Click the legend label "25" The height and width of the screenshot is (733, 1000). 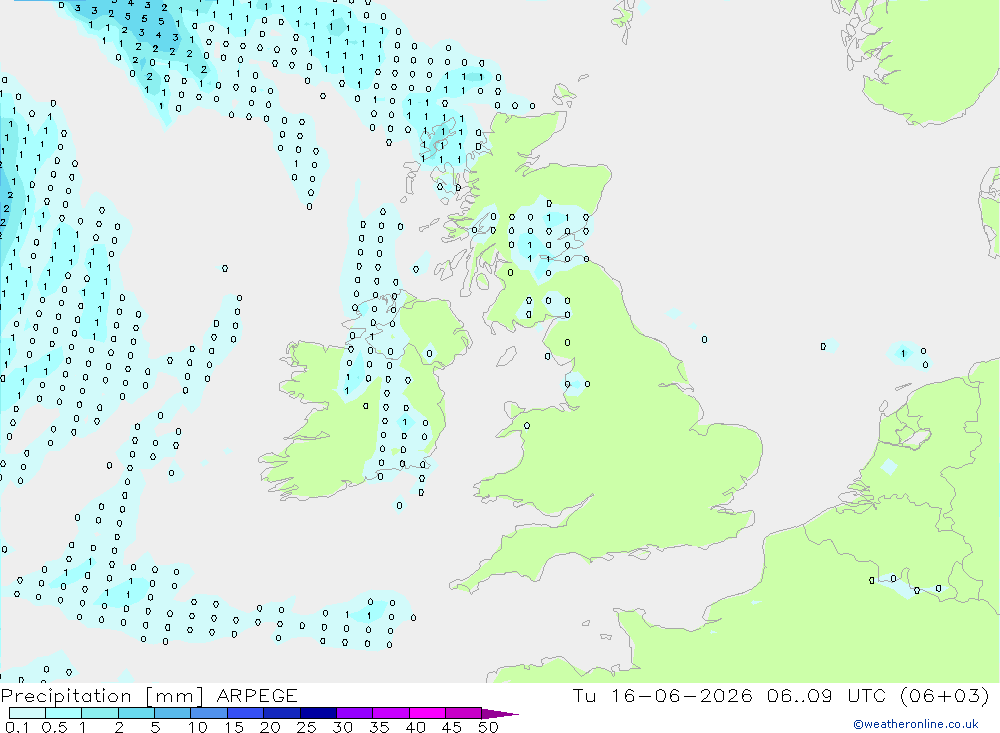[x=307, y=727]
